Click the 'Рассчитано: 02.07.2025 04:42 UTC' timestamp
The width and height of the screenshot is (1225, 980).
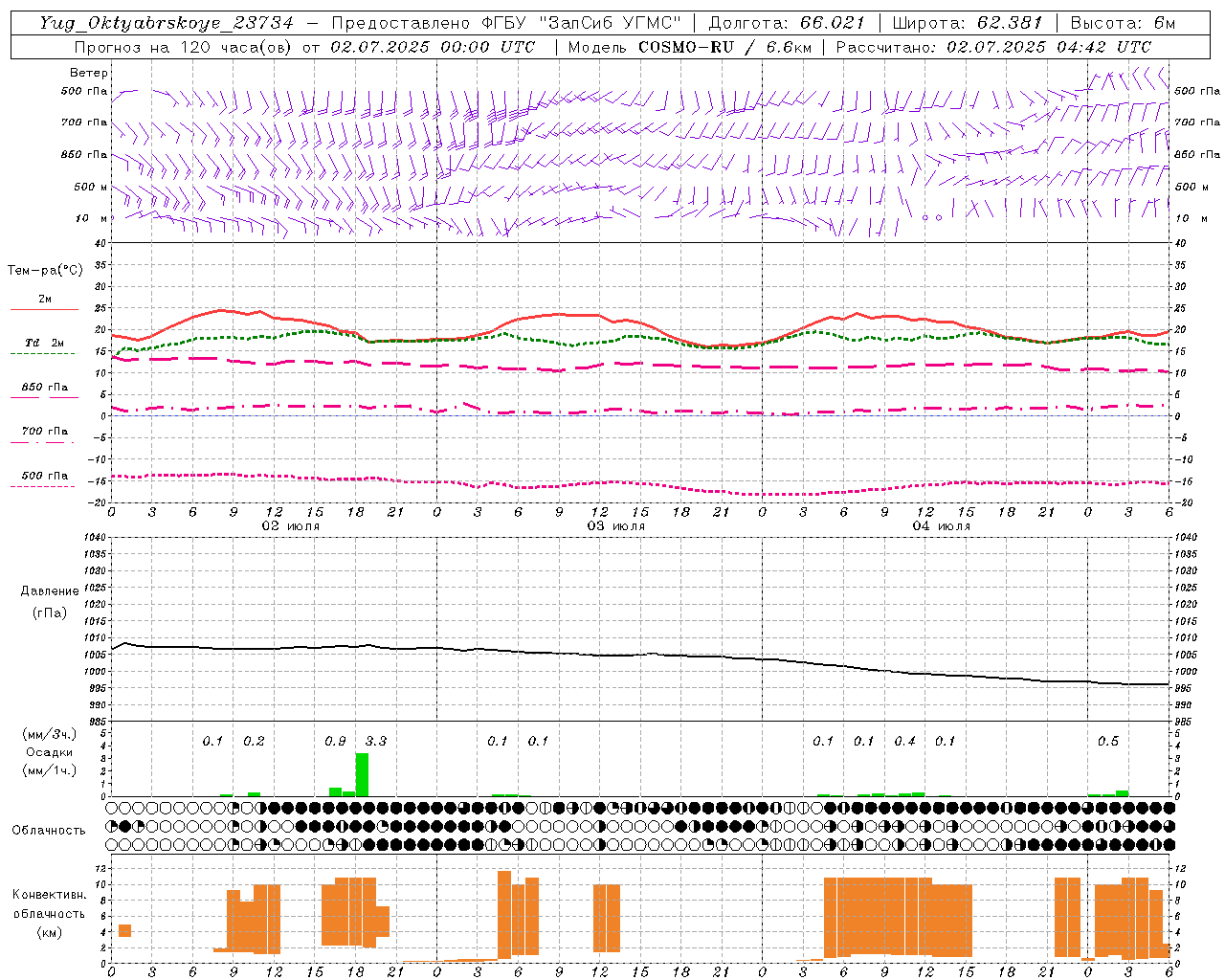(993, 47)
